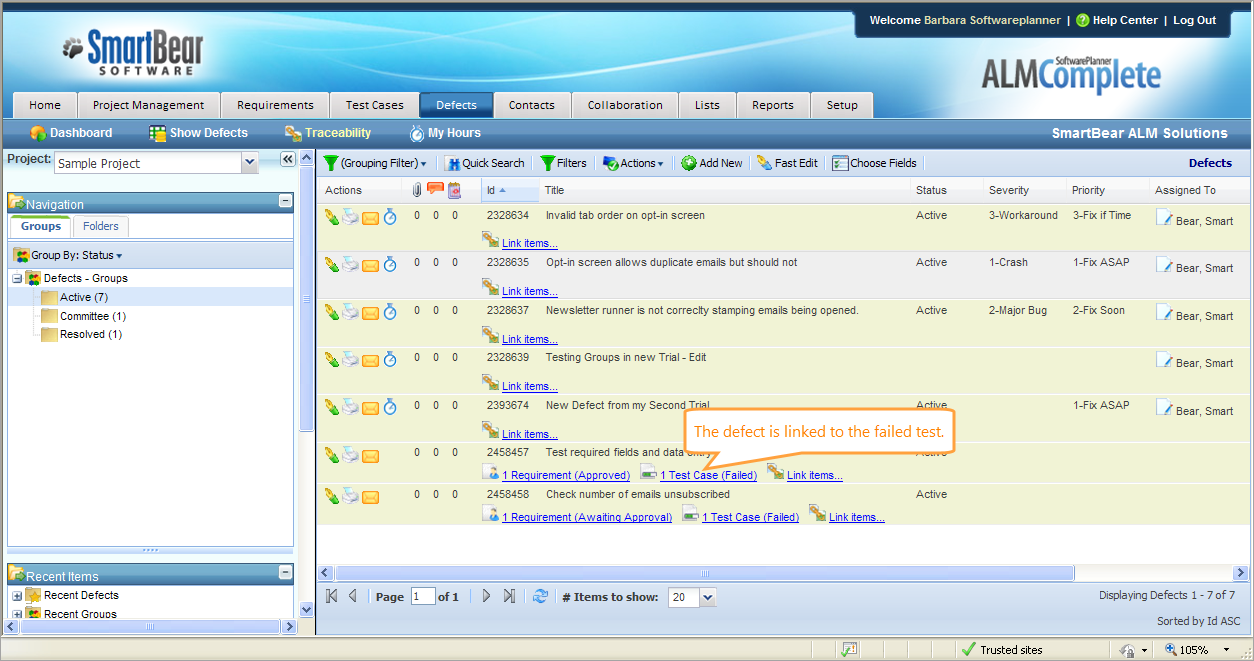The height and width of the screenshot is (661, 1254).
Task: Click left panel vertical scrollbar
Action: pos(307,297)
